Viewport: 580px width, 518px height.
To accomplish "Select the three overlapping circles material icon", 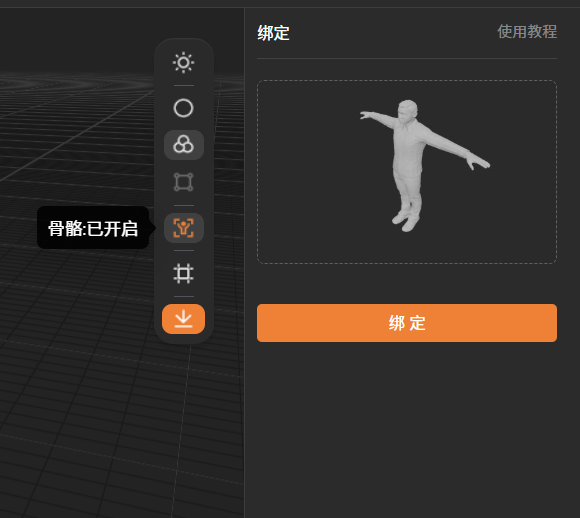I will [183, 145].
